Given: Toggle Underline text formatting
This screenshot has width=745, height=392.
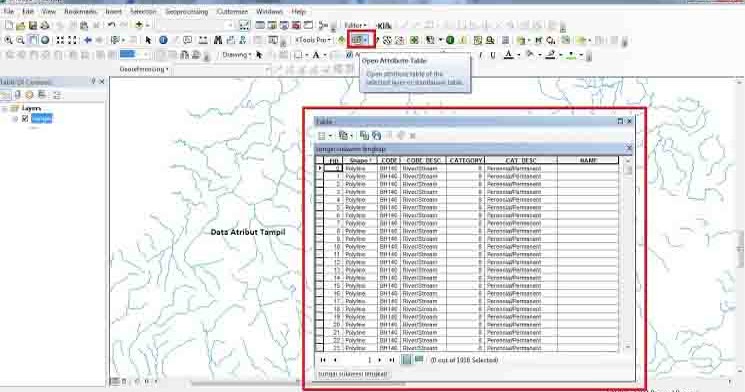Looking at the screenshot, I should [x=493, y=55].
